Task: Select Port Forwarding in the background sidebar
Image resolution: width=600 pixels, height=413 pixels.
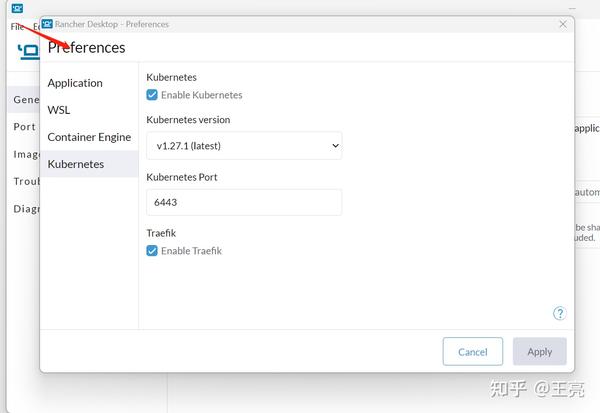Action: (x=25, y=127)
